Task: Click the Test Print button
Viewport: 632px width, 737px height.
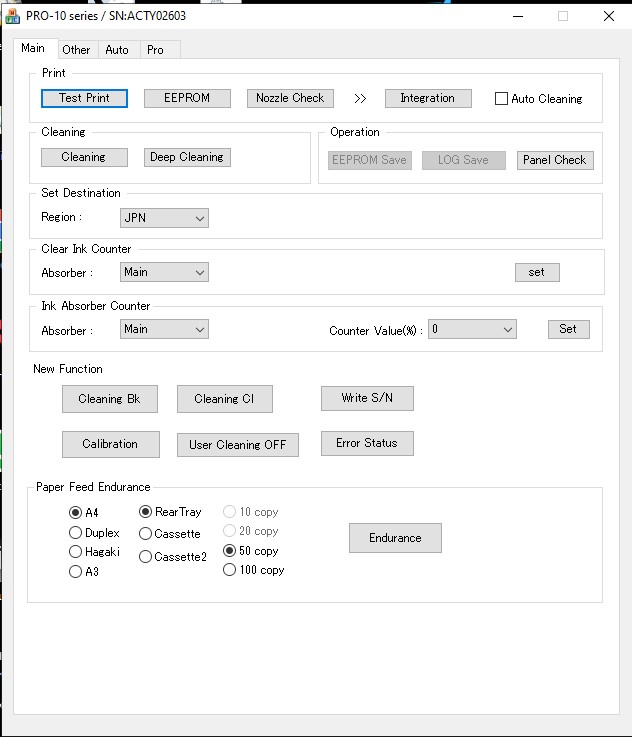Action: pyautogui.click(x=84, y=98)
